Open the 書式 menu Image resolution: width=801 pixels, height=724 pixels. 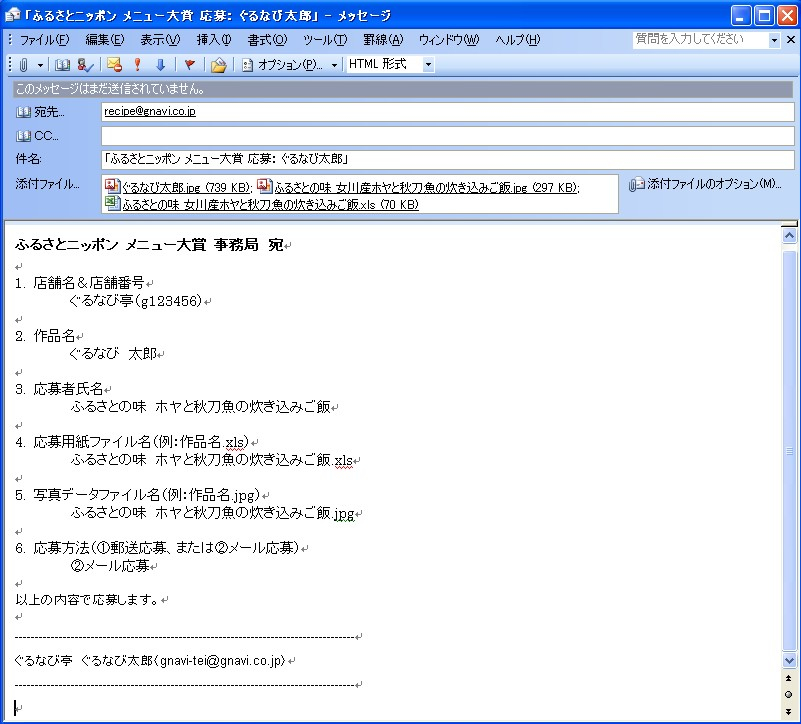[266, 40]
